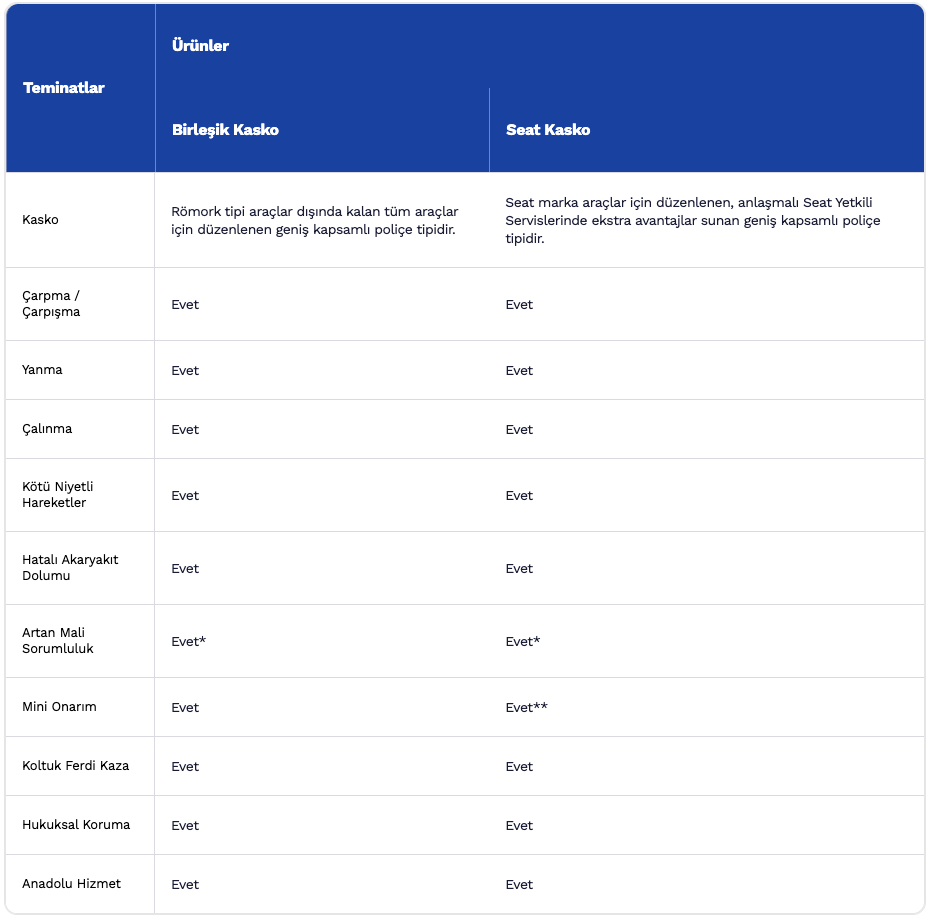Click the Artan Mali Sorumluluk label
Viewport: 931px width, 920px height.
(58, 641)
